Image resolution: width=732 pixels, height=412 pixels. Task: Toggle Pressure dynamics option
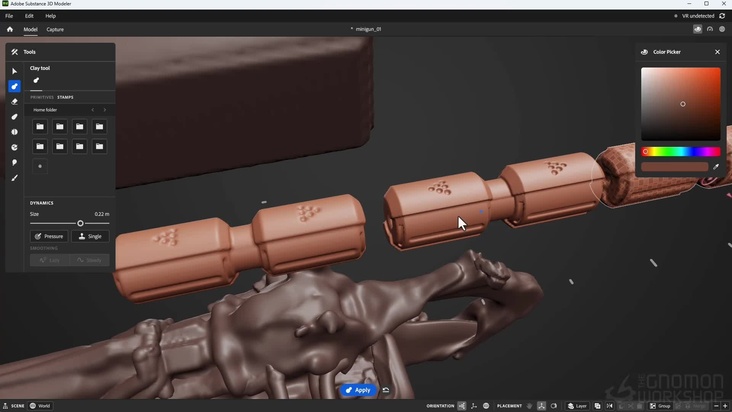[49, 236]
